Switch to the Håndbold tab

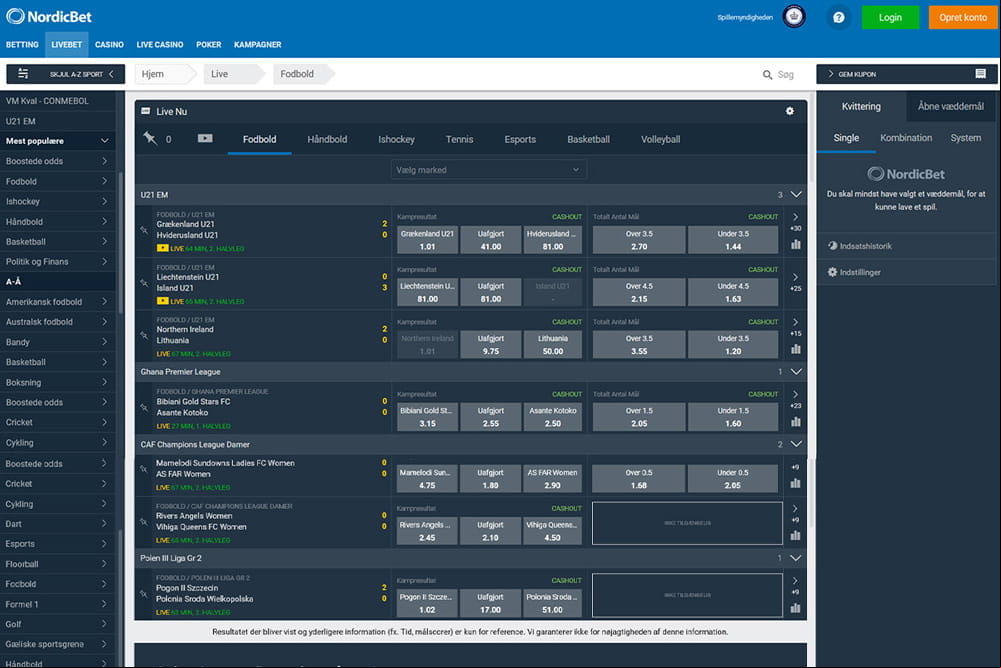(x=327, y=139)
